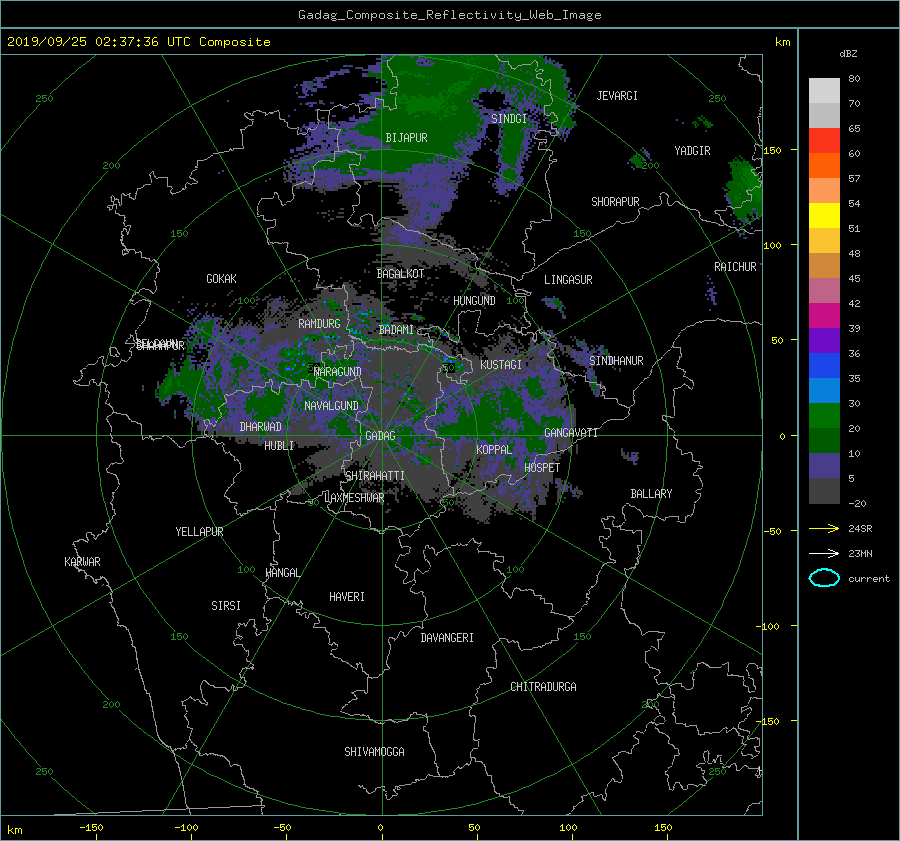Click the GANGAVATI city label
Viewport: 900px width, 841px height.
click(x=571, y=433)
